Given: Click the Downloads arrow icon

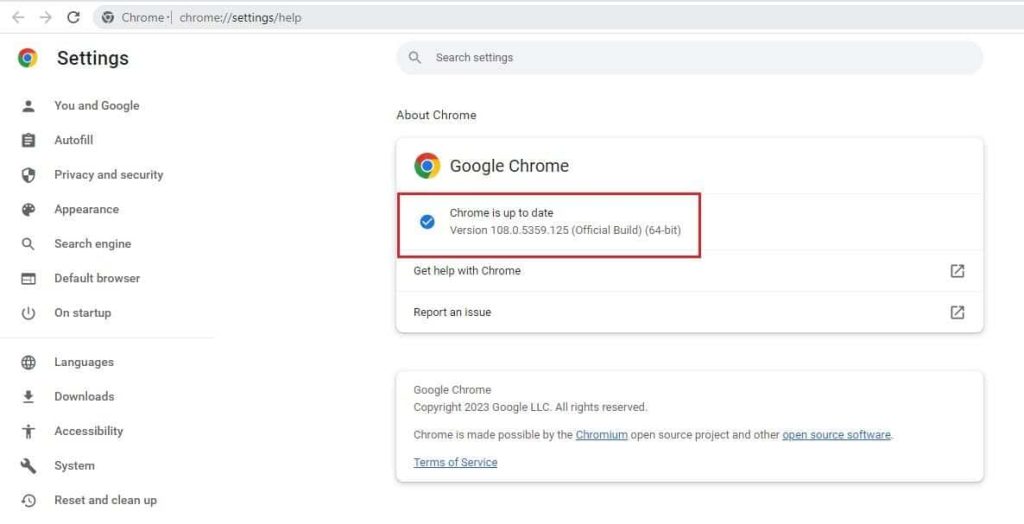Looking at the screenshot, I should point(28,397).
